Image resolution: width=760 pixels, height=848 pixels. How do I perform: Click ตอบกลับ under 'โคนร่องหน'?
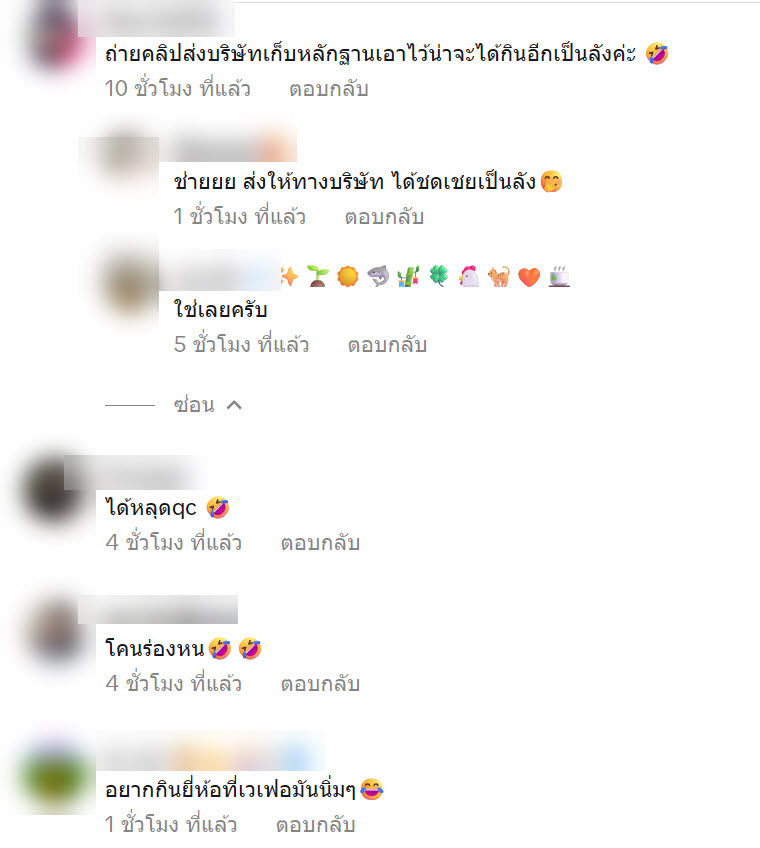(x=320, y=684)
